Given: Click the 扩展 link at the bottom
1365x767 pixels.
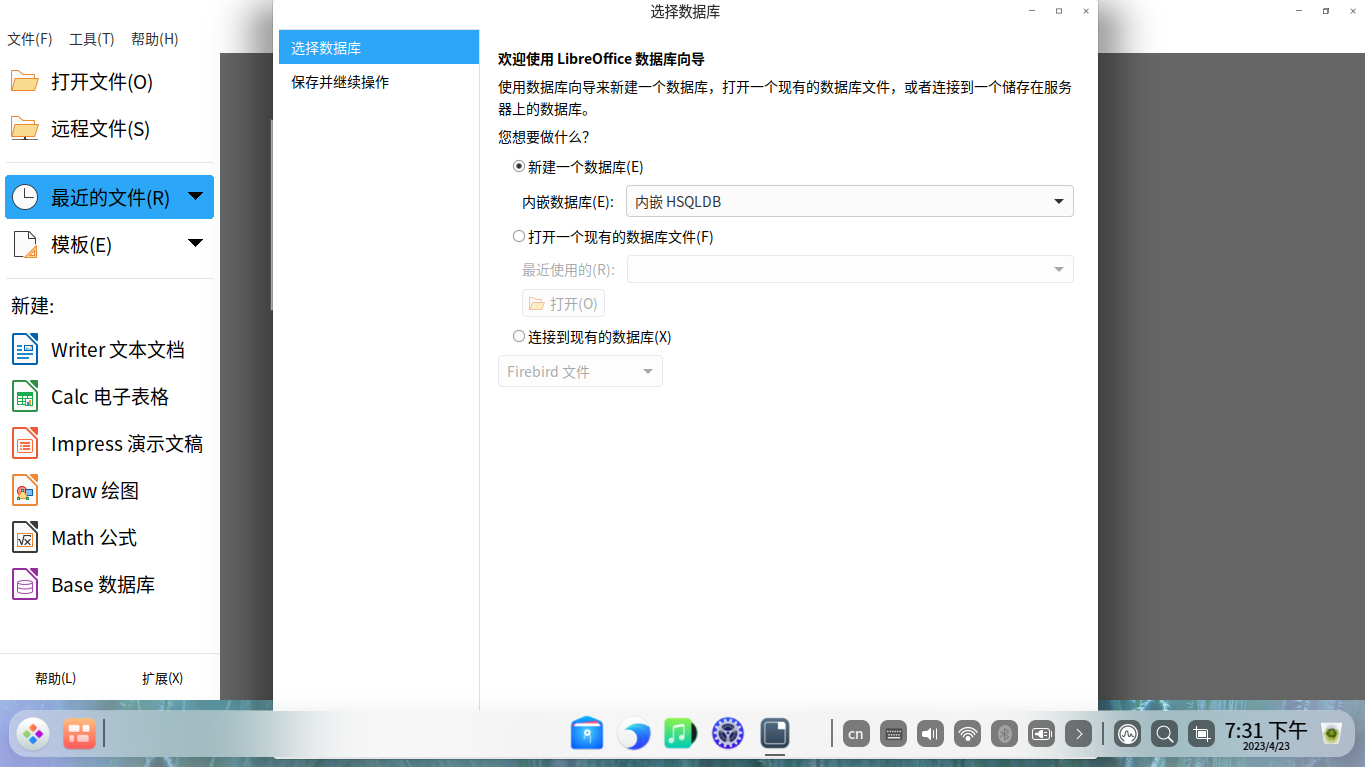Looking at the screenshot, I should click(x=163, y=678).
